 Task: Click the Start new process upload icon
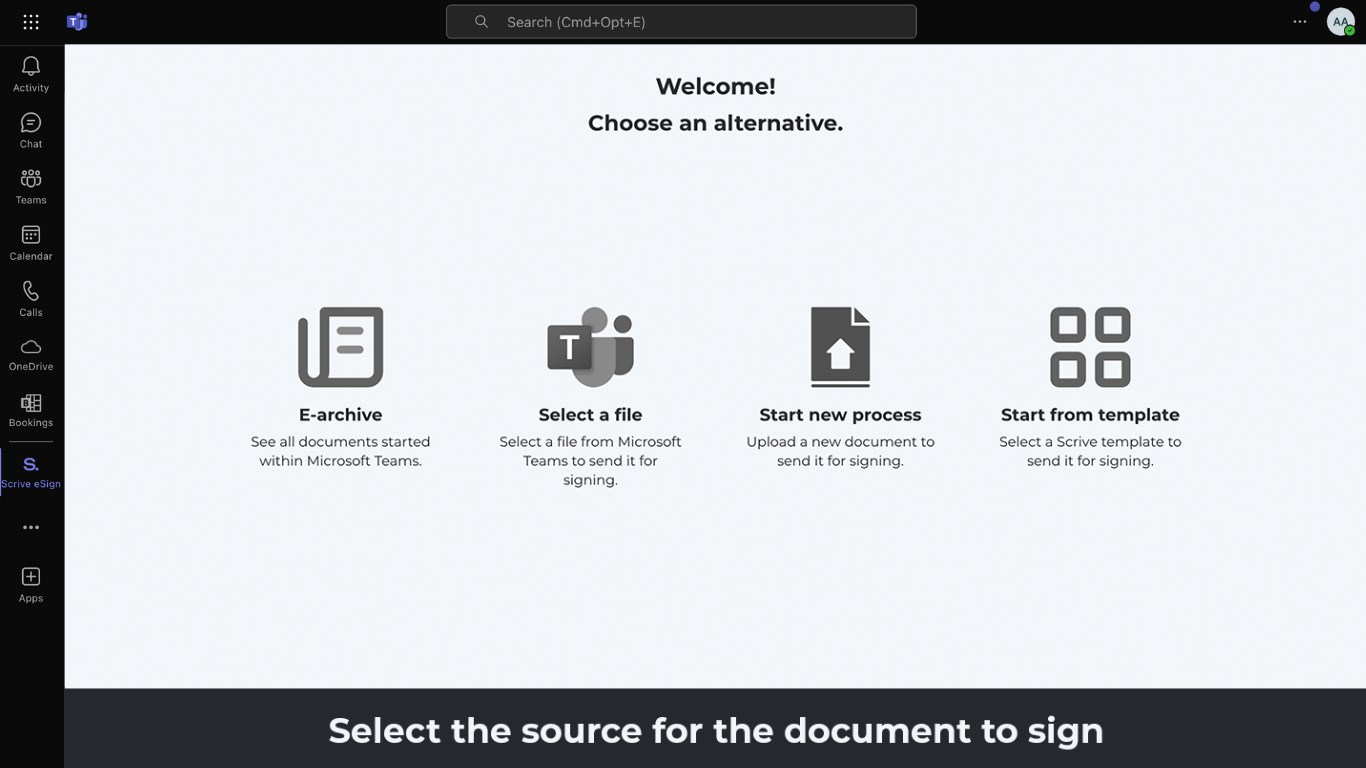point(840,347)
